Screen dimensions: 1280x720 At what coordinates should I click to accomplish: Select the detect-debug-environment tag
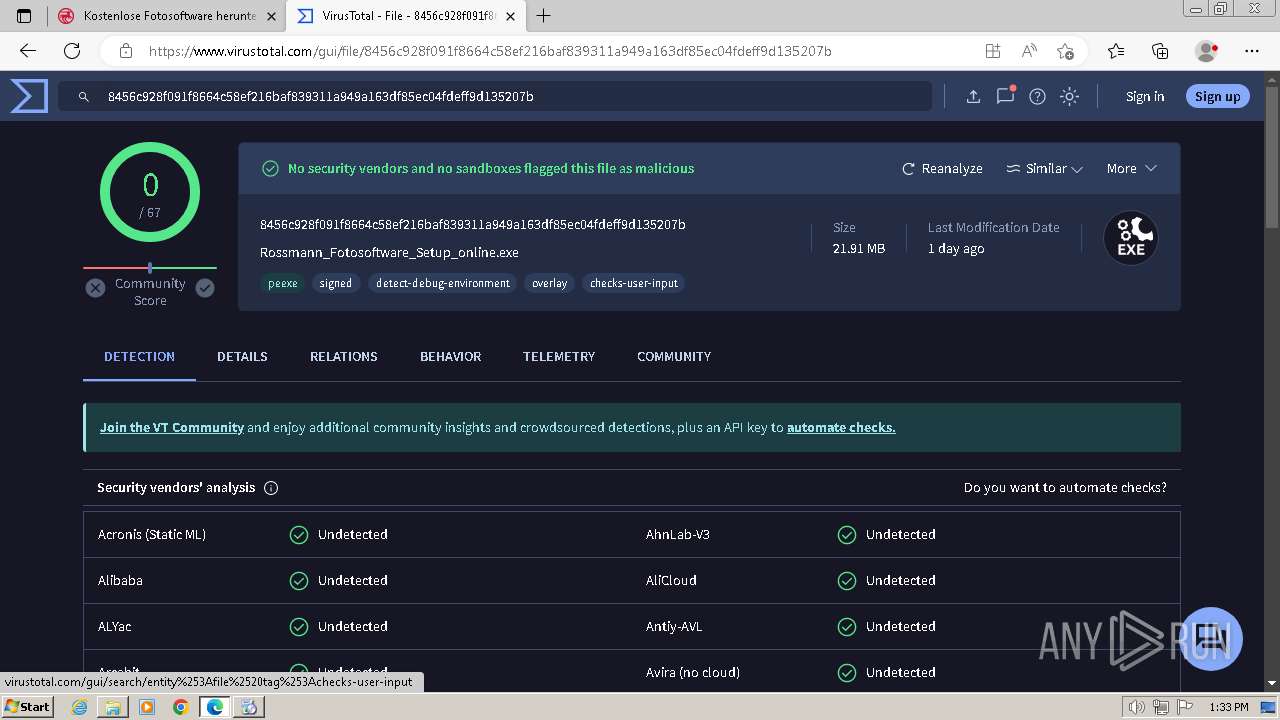pyautogui.click(x=443, y=283)
